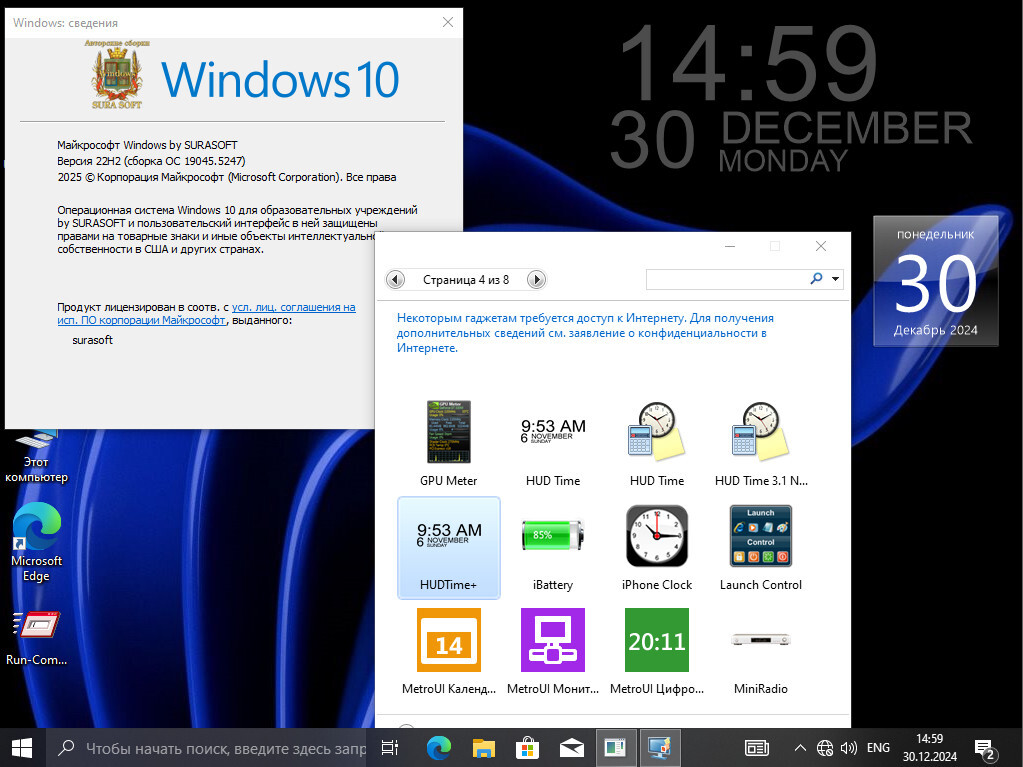Close the Windows: сведения dialog
The width and height of the screenshot is (1023, 767).
[x=448, y=22]
